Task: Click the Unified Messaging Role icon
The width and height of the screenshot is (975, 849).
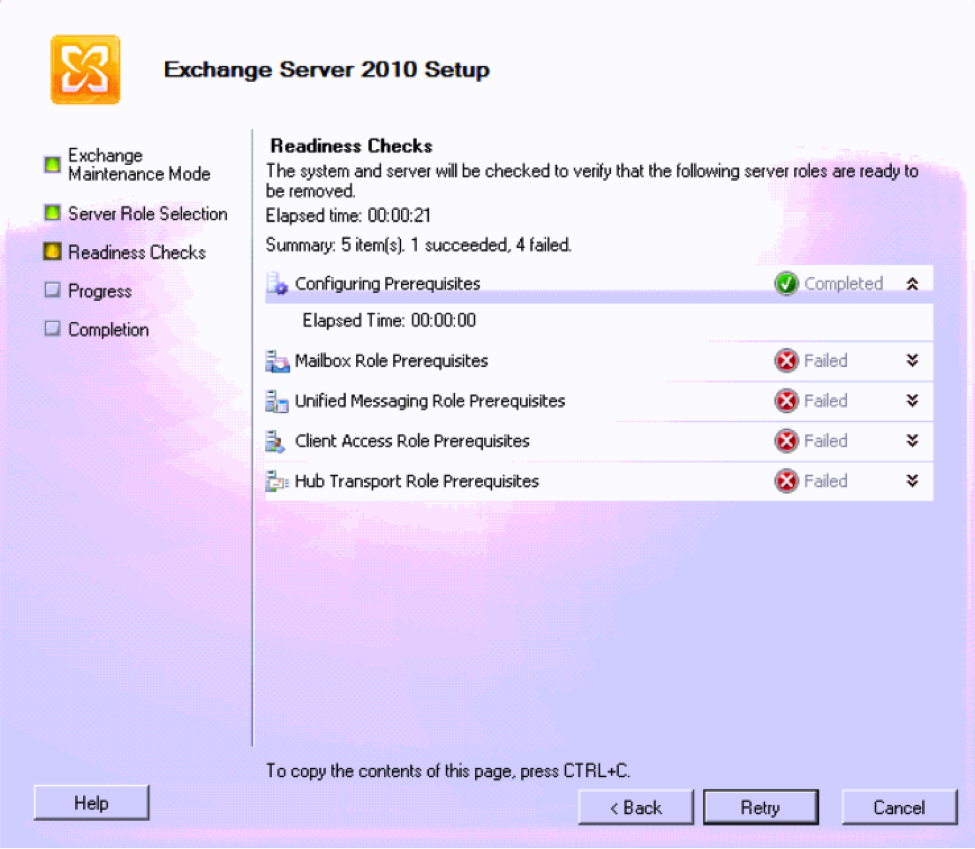Action: click(277, 401)
